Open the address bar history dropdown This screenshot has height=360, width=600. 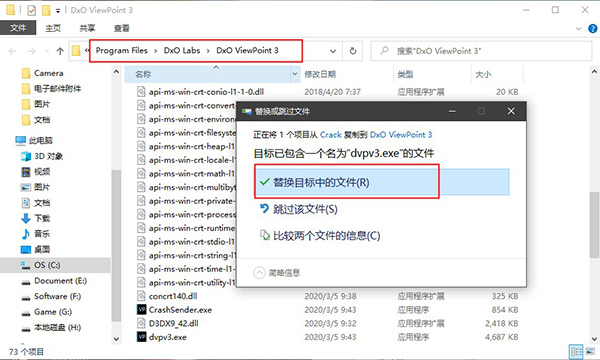tap(333, 51)
